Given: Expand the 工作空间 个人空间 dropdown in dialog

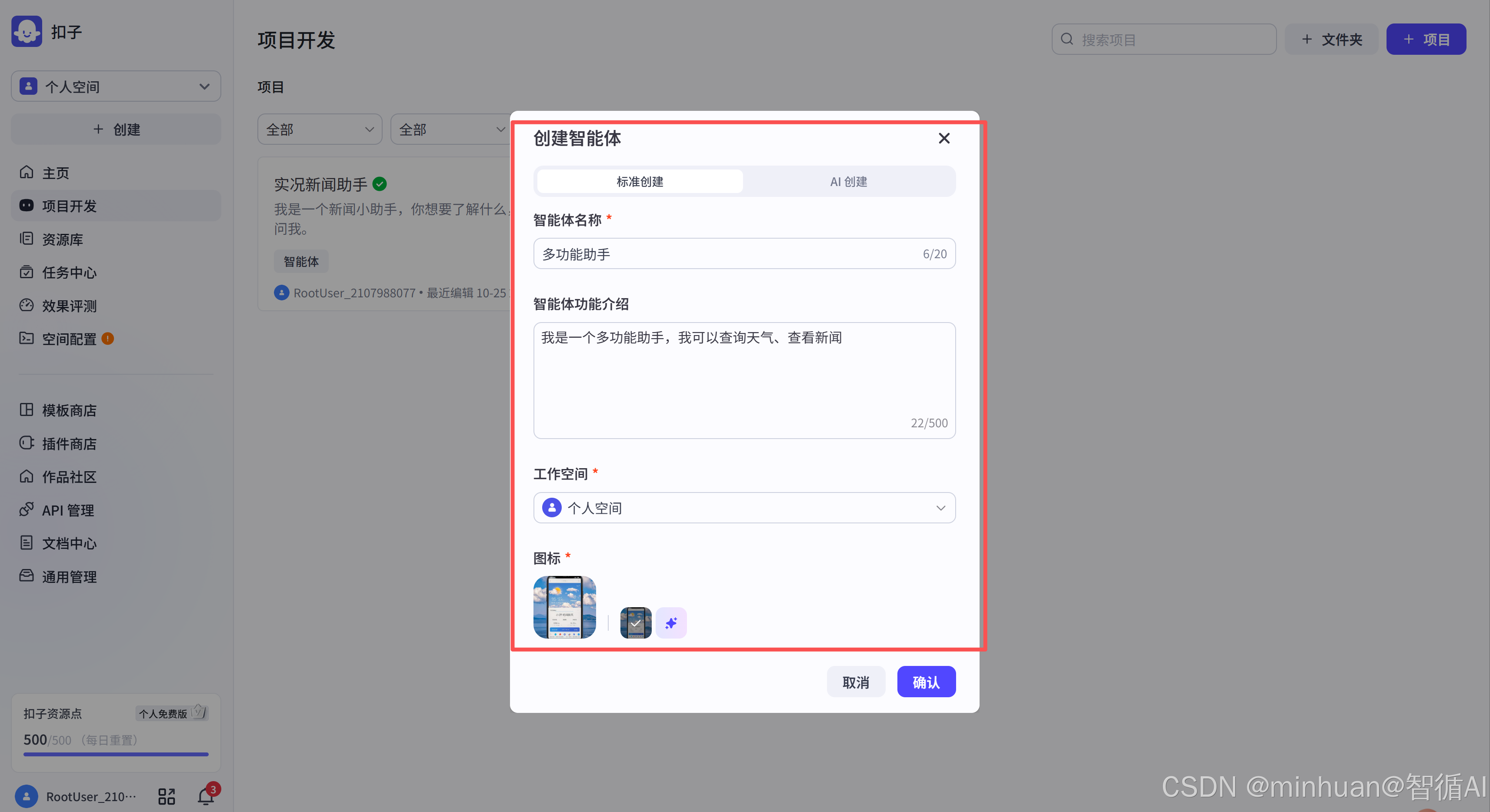Looking at the screenshot, I should pos(744,508).
